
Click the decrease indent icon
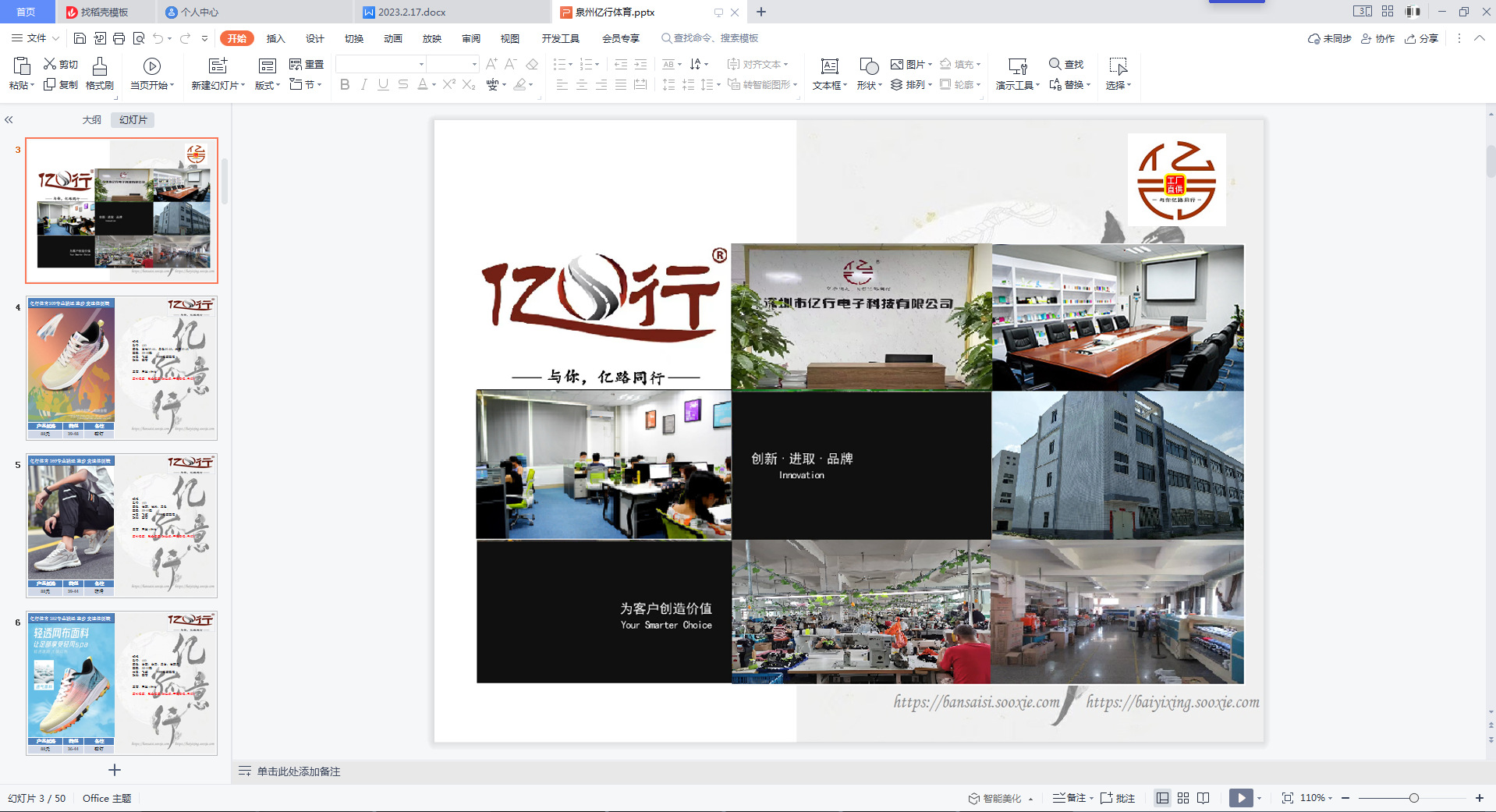click(x=621, y=64)
